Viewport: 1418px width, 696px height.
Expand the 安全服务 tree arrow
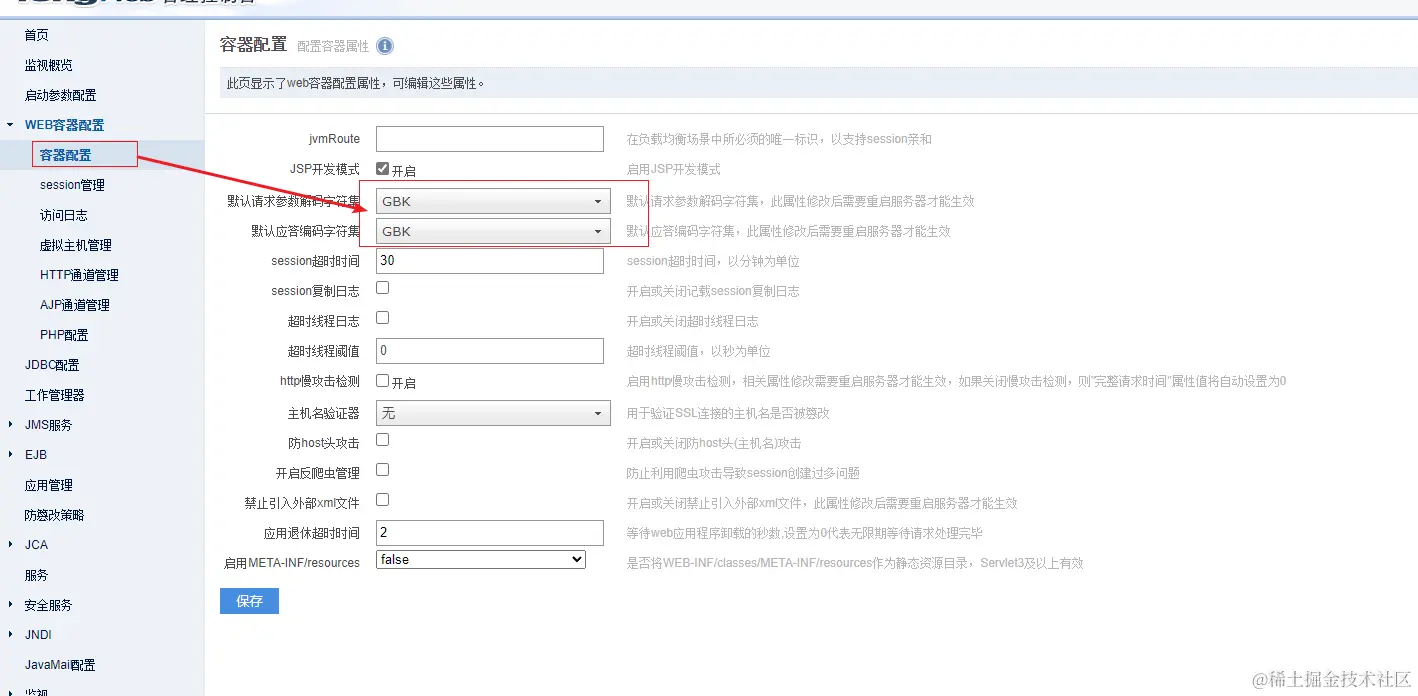10,605
